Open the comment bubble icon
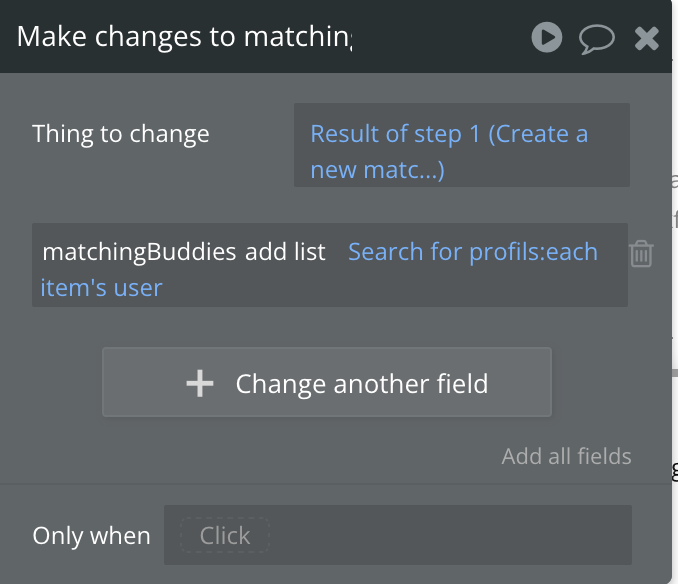This screenshot has height=584, width=678. 597,39
